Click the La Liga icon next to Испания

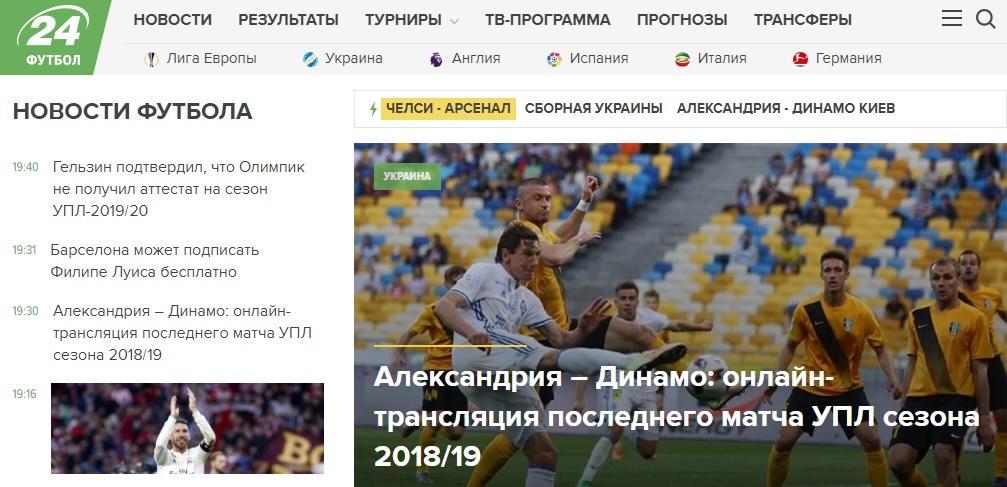[554, 59]
